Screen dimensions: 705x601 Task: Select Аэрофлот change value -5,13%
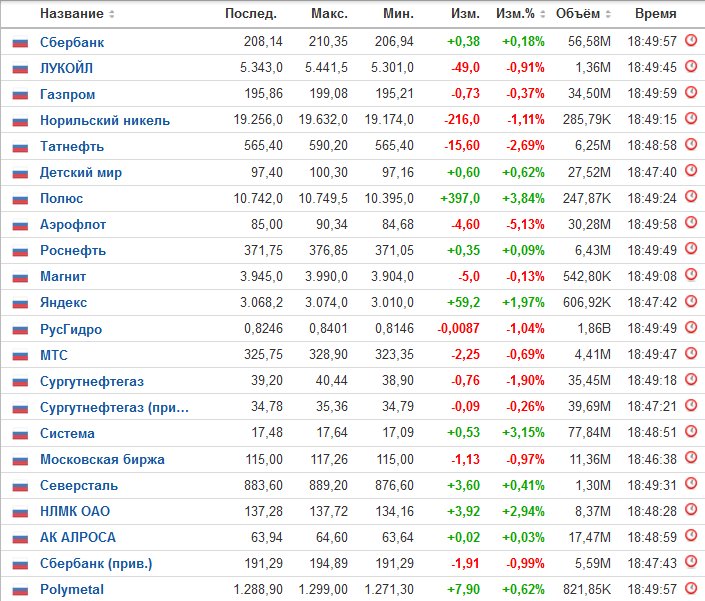point(525,224)
